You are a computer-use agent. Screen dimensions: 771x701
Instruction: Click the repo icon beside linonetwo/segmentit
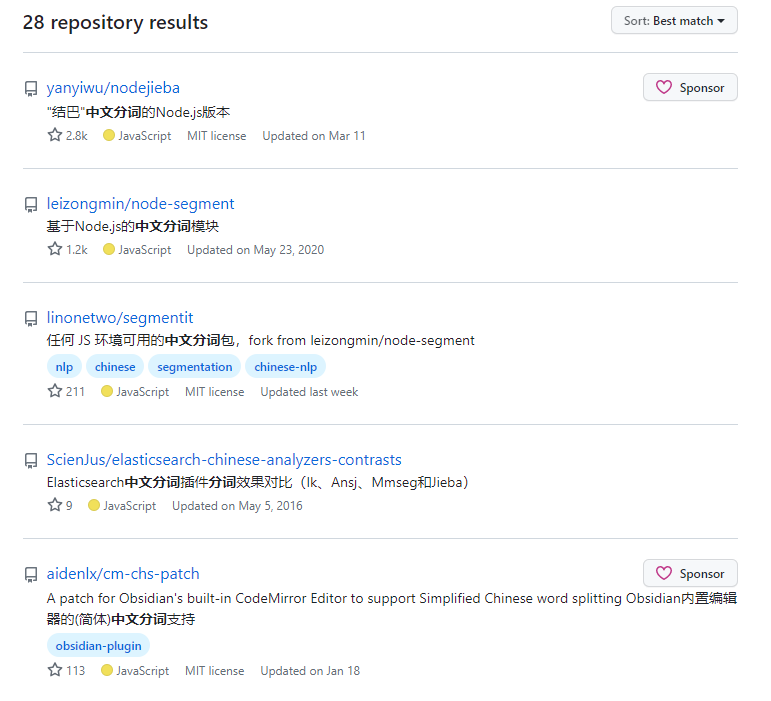coord(31,319)
